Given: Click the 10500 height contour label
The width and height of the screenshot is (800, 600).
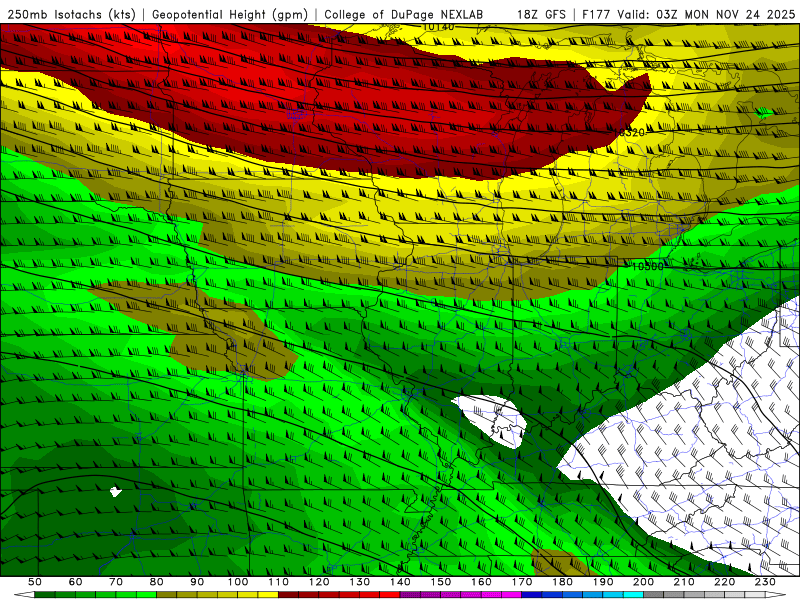Looking at the screenshot, I should [x=647, y=266].
